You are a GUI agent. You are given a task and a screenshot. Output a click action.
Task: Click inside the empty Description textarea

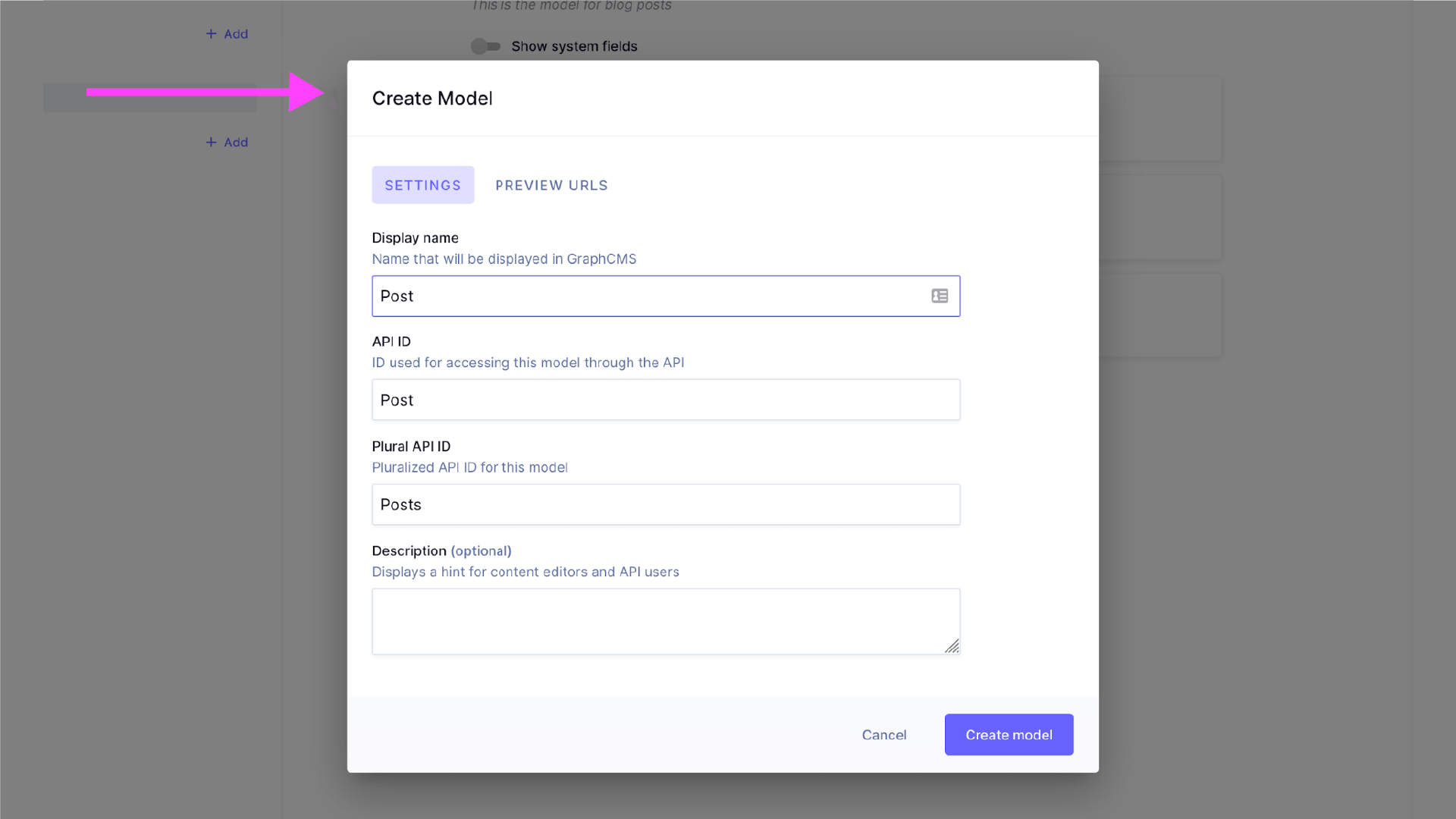tap(666, 620)
